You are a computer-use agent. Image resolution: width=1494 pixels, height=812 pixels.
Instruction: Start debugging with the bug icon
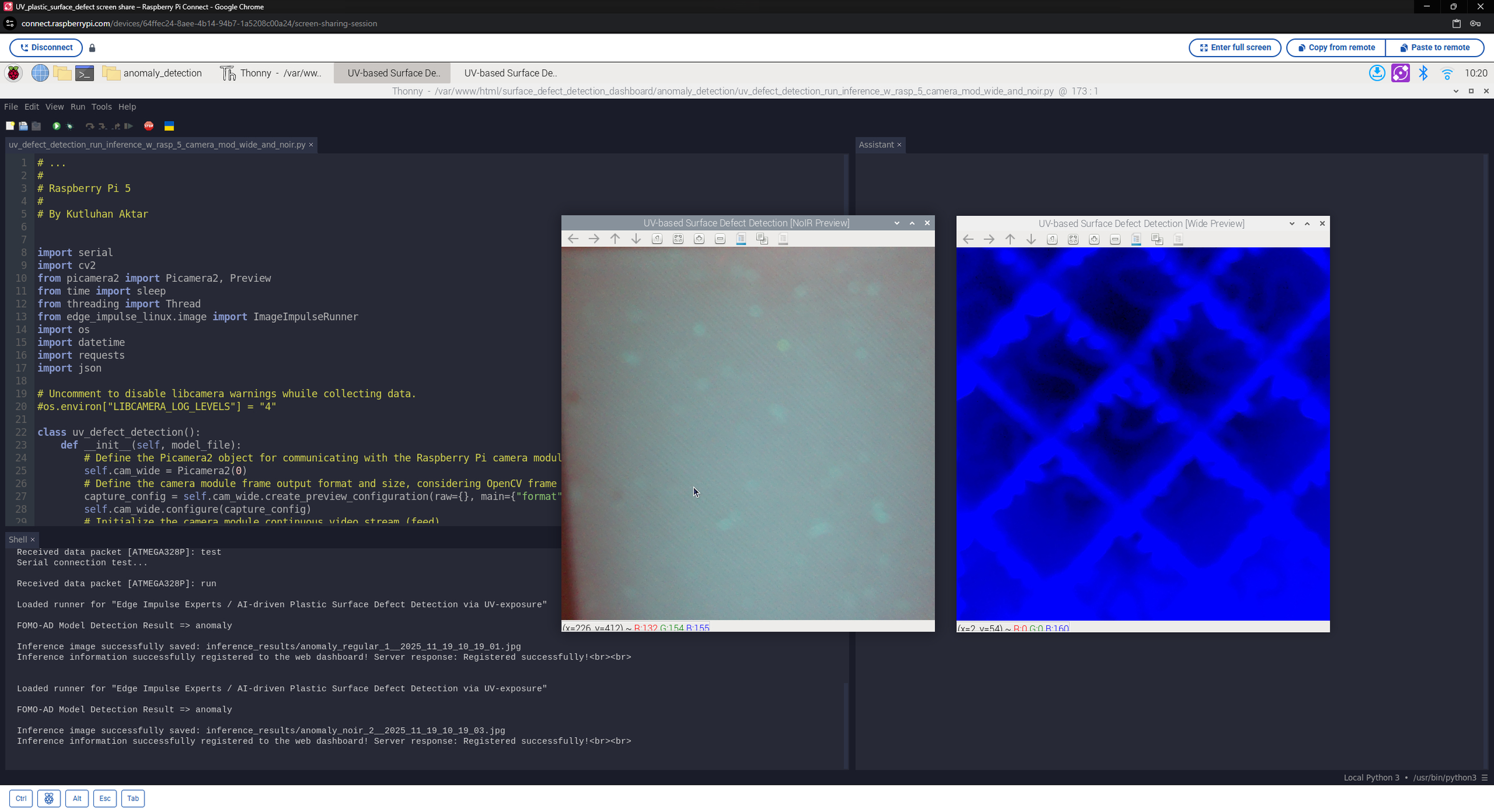coord(70,126)
